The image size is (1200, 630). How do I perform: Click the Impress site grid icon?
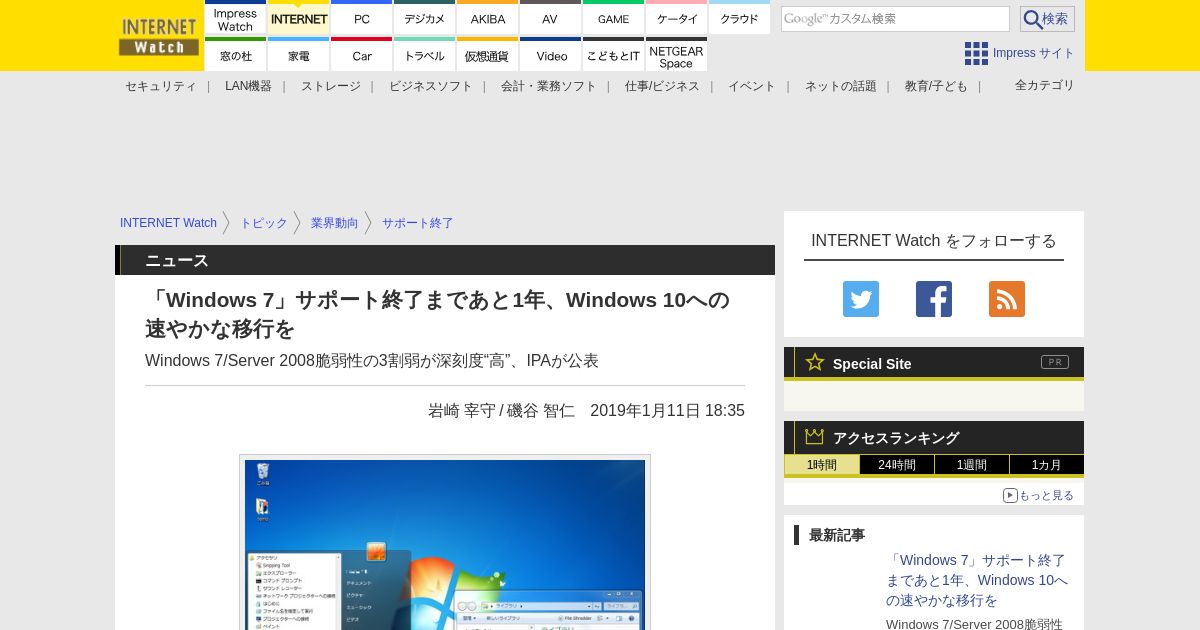[976, 53]
